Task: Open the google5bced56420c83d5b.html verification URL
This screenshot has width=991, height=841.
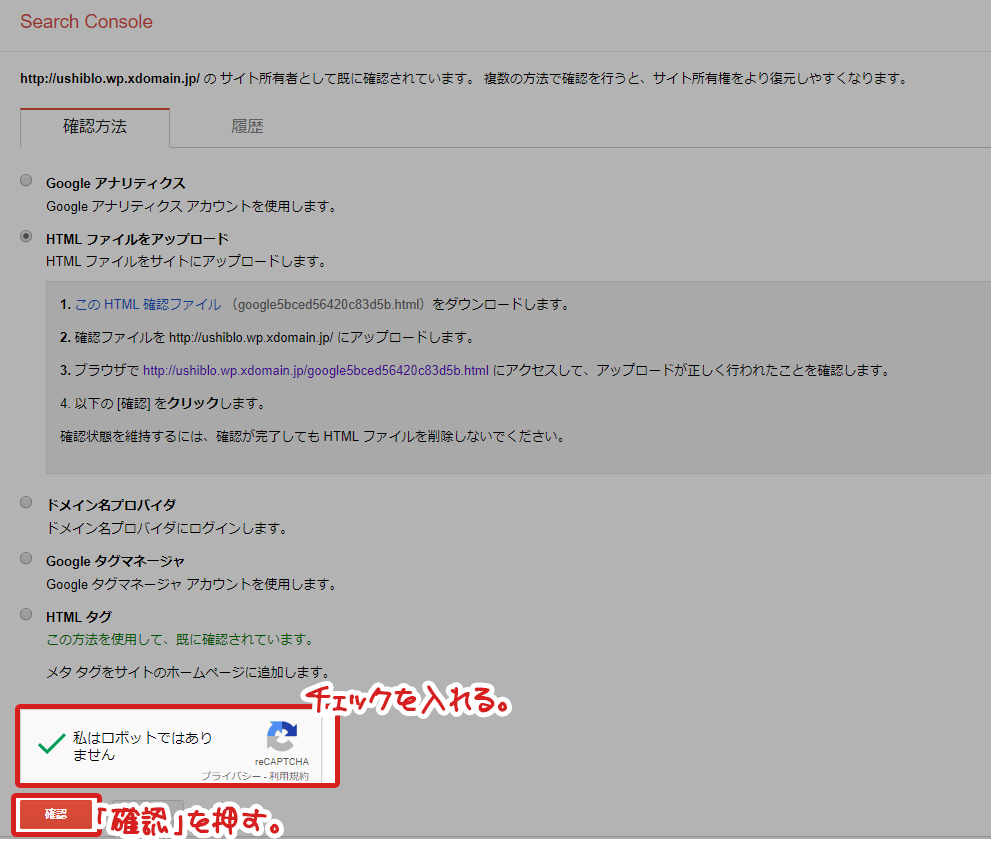Action: click(x=315, y=371)
